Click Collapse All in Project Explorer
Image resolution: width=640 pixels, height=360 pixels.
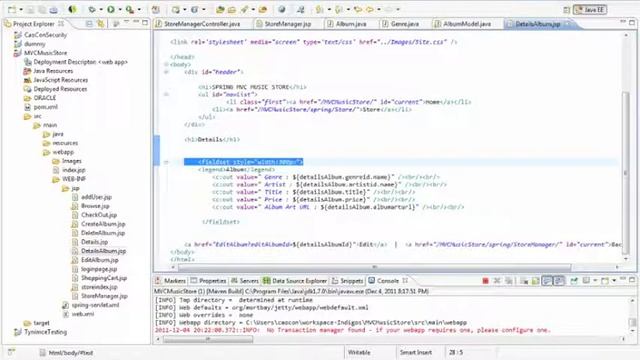(x=89, y=24)
